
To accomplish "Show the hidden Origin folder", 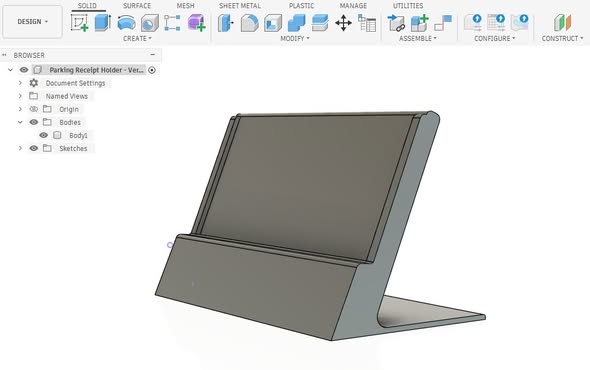I will pos(33,109).
